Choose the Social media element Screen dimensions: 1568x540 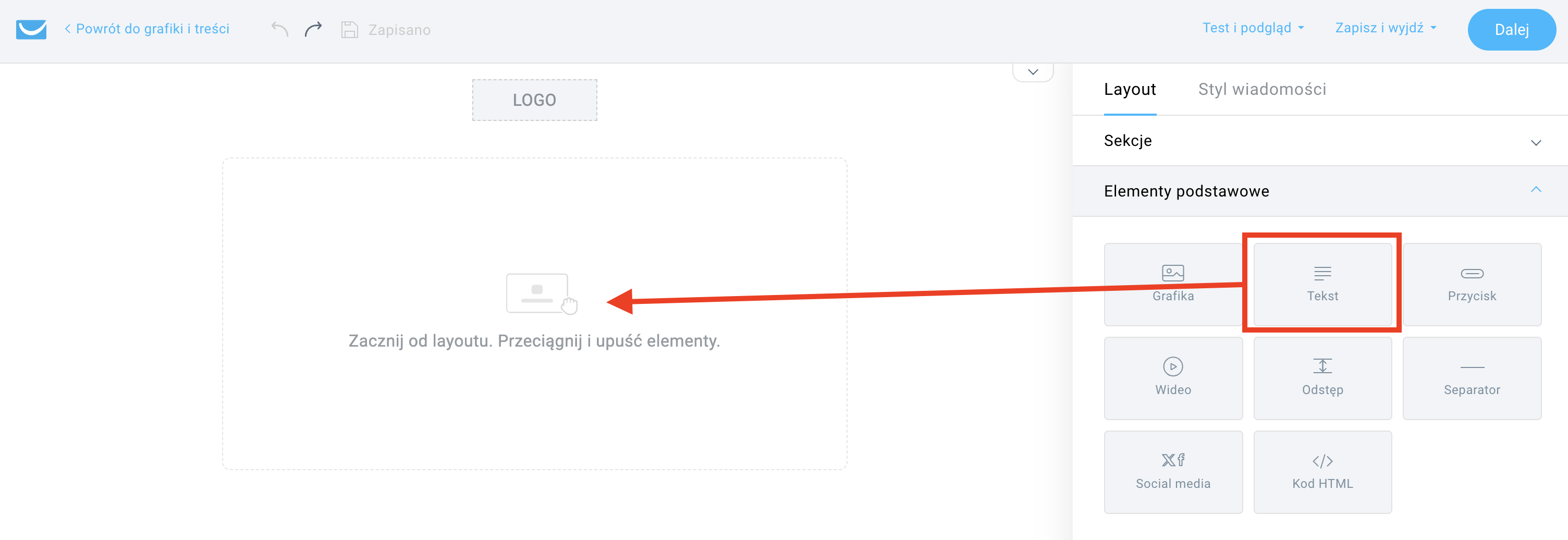(x=1173, y=472)
